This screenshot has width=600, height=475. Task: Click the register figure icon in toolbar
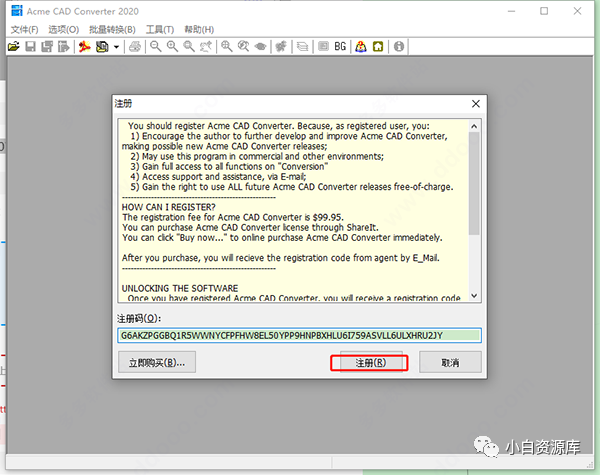coord(360,47)
